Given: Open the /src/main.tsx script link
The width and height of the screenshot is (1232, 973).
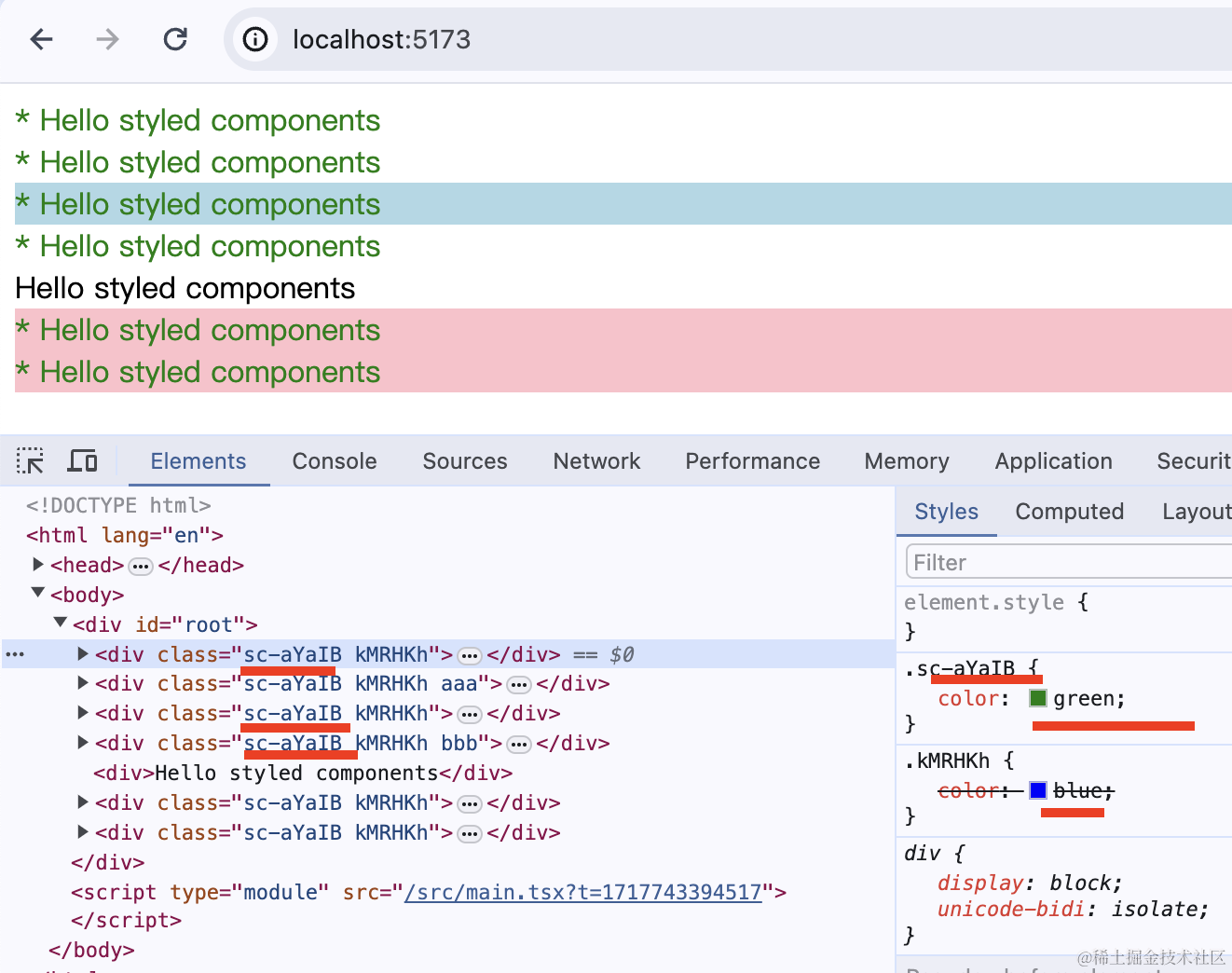Looking at the screenshot, I should (583, 892).
